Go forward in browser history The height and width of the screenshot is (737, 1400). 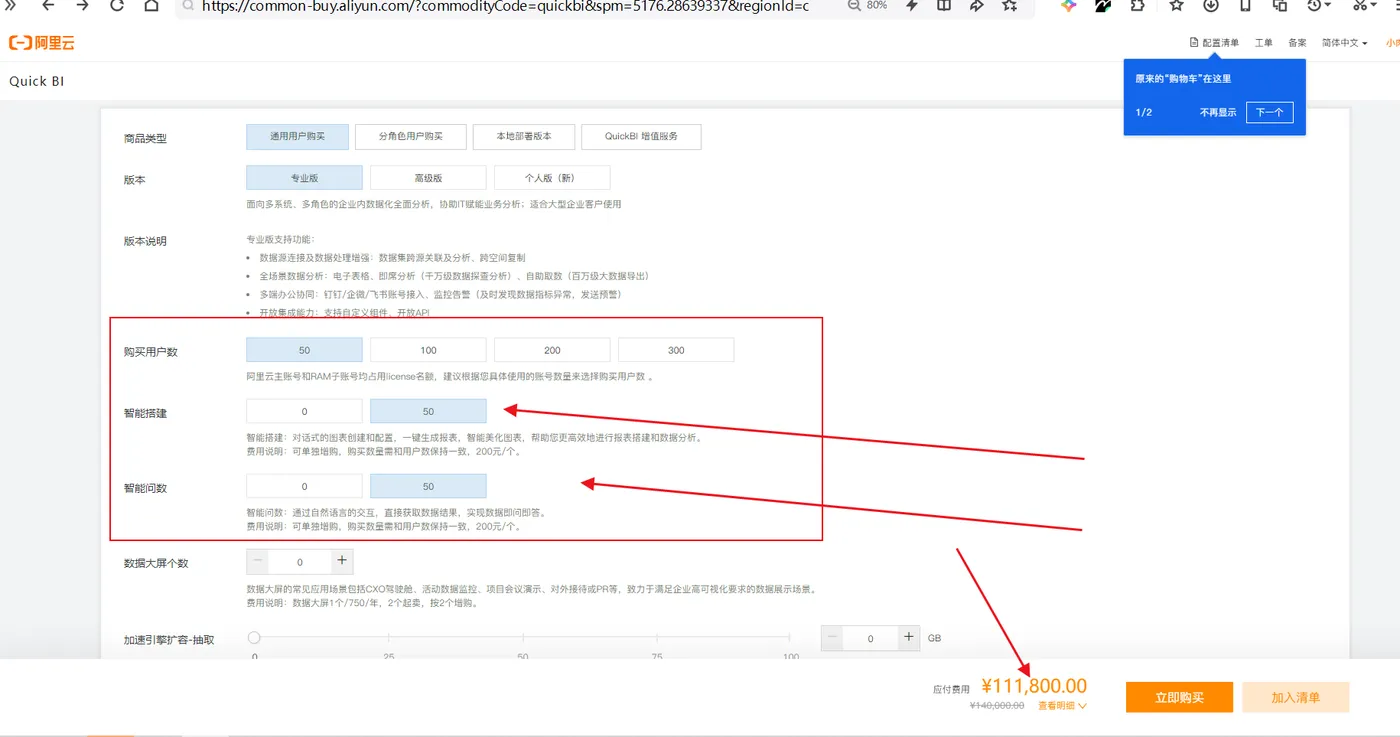tap(83, 5)
